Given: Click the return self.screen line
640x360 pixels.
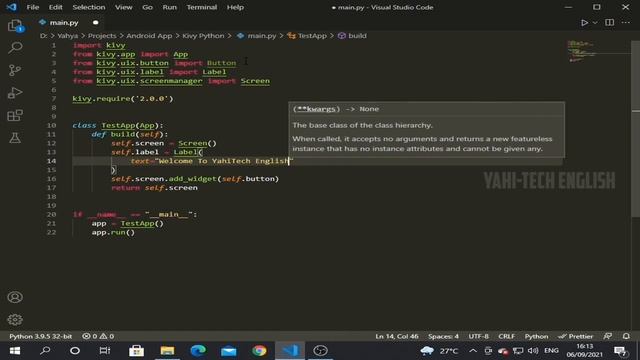Looking at the screenshot, I should [x=154, y=188].
